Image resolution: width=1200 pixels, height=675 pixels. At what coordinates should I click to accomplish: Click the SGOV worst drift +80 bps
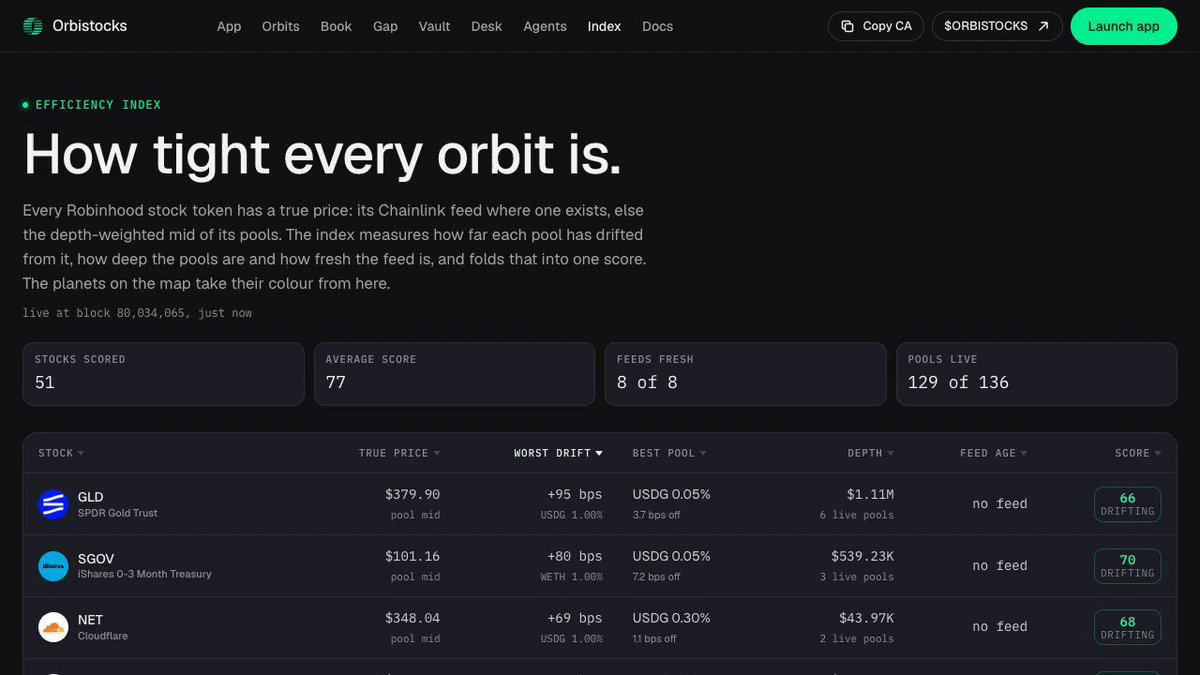[574, 556]
